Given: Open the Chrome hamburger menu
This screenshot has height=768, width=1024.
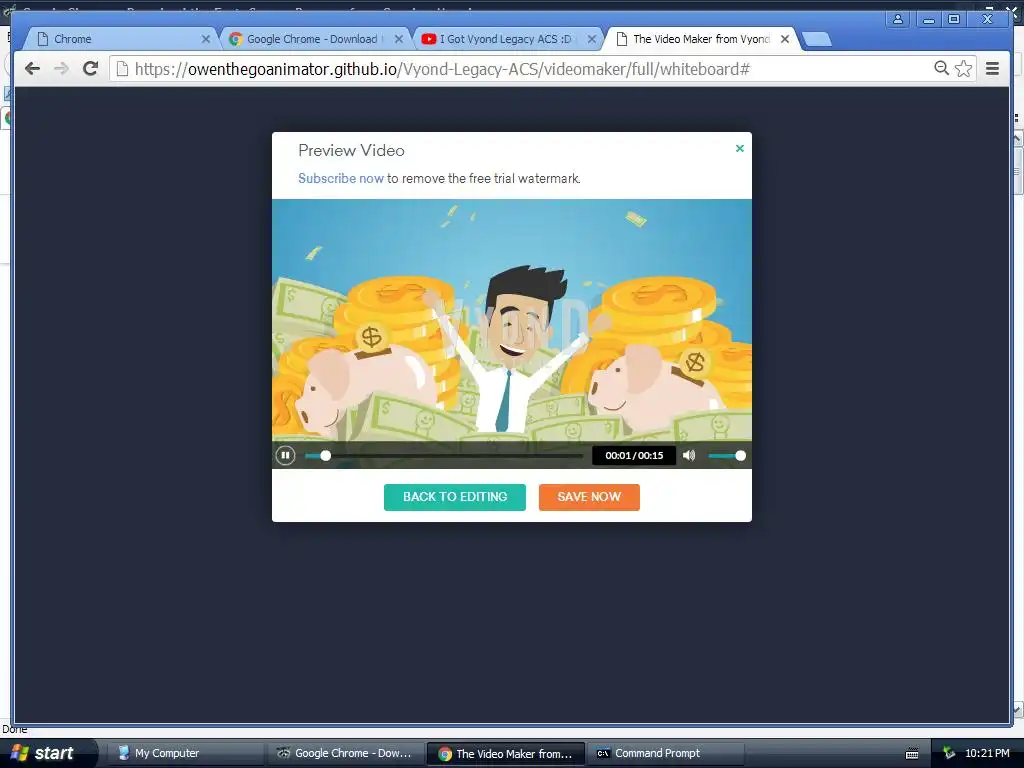Looking at the screenshot, I should pos(992,69).
